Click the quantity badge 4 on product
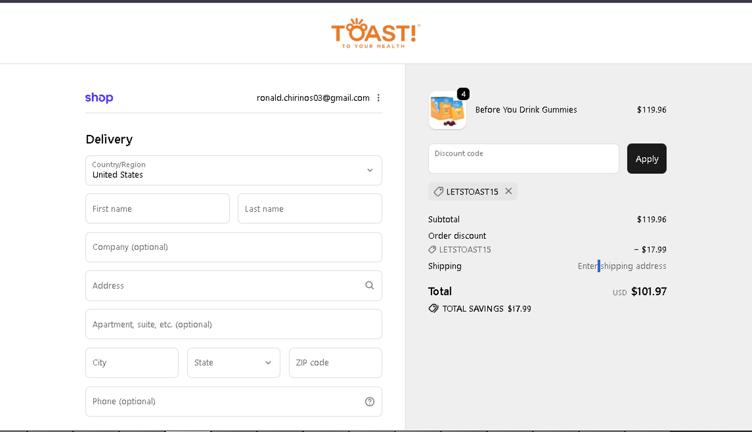This screenshot has height=432, width=752. click(463, 94)
